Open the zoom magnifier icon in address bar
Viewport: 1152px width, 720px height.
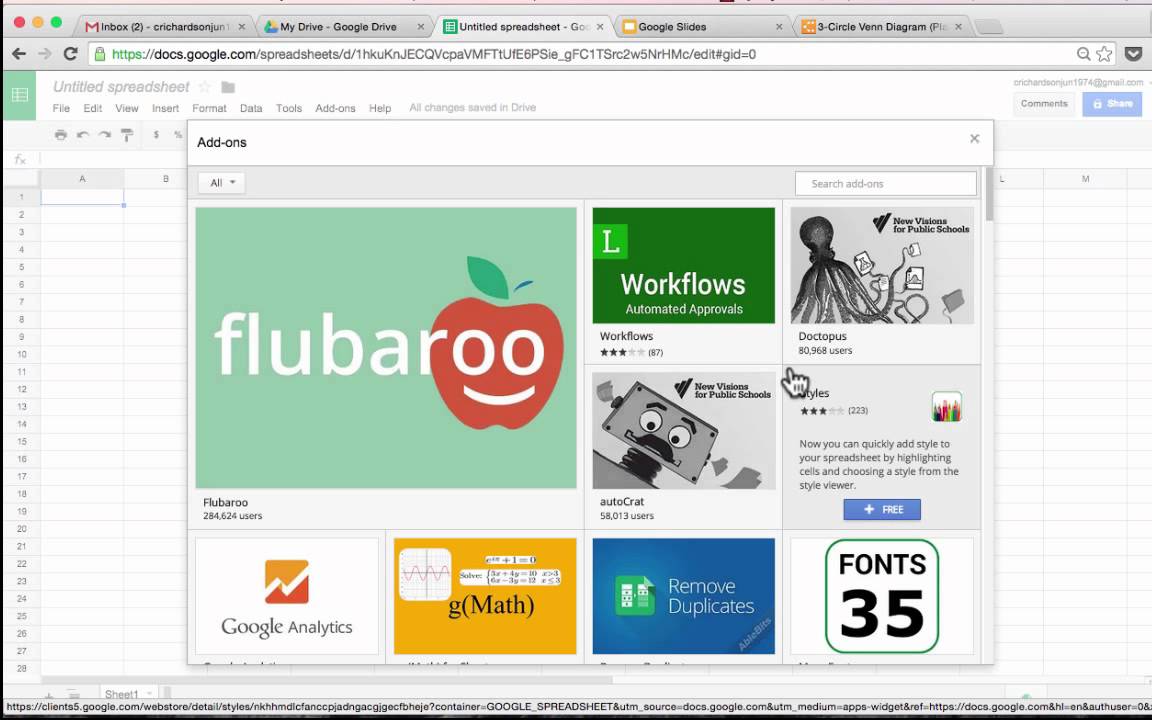(1083, 54)
